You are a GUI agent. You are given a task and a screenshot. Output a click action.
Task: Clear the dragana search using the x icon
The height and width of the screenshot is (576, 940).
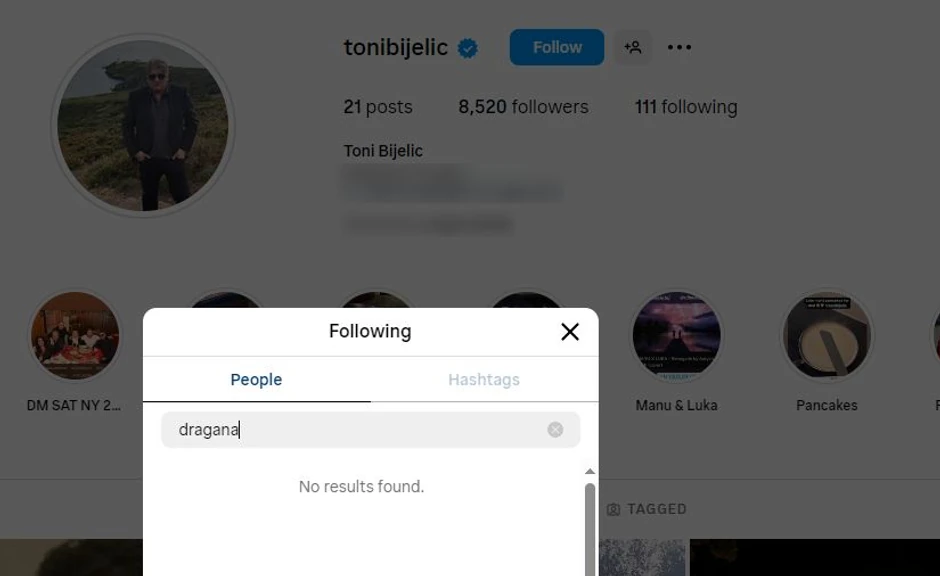click(556, 429)
